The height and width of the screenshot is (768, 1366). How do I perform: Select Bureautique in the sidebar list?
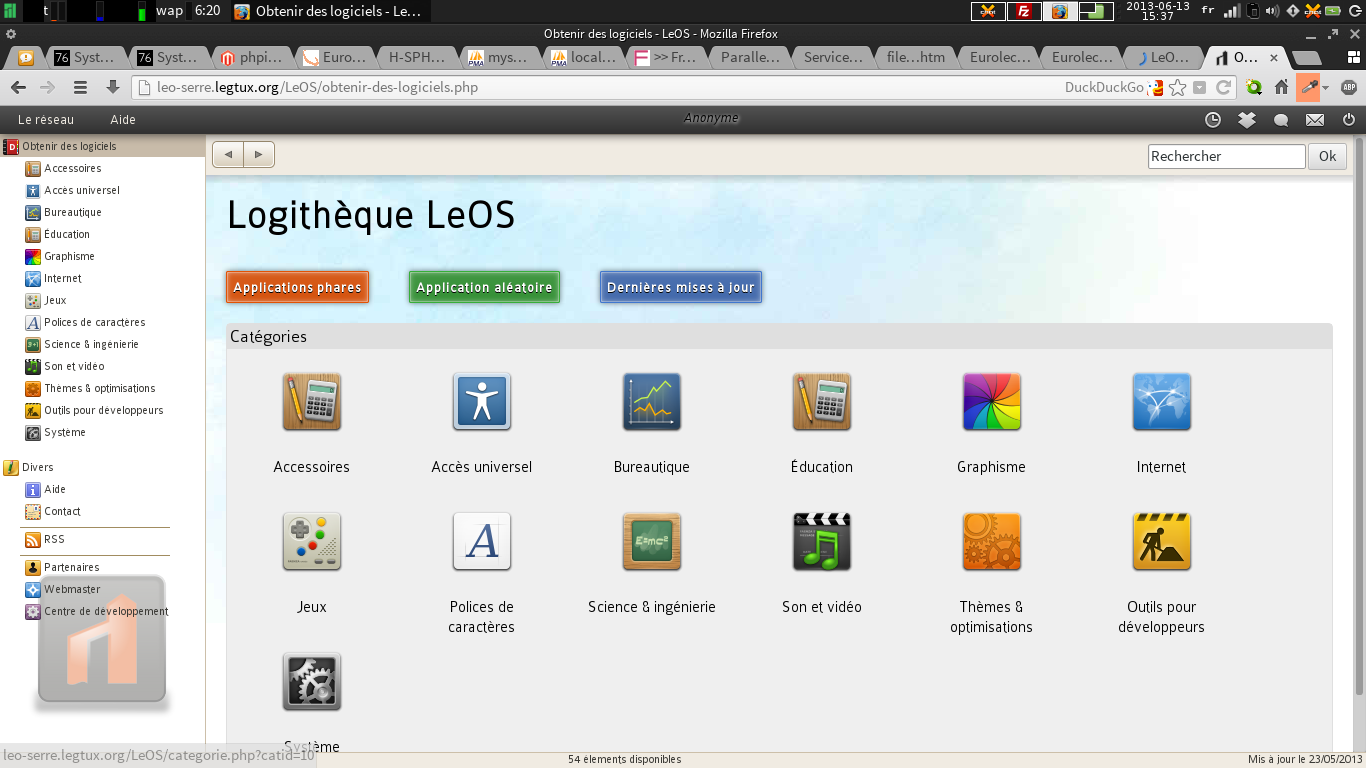73,212
